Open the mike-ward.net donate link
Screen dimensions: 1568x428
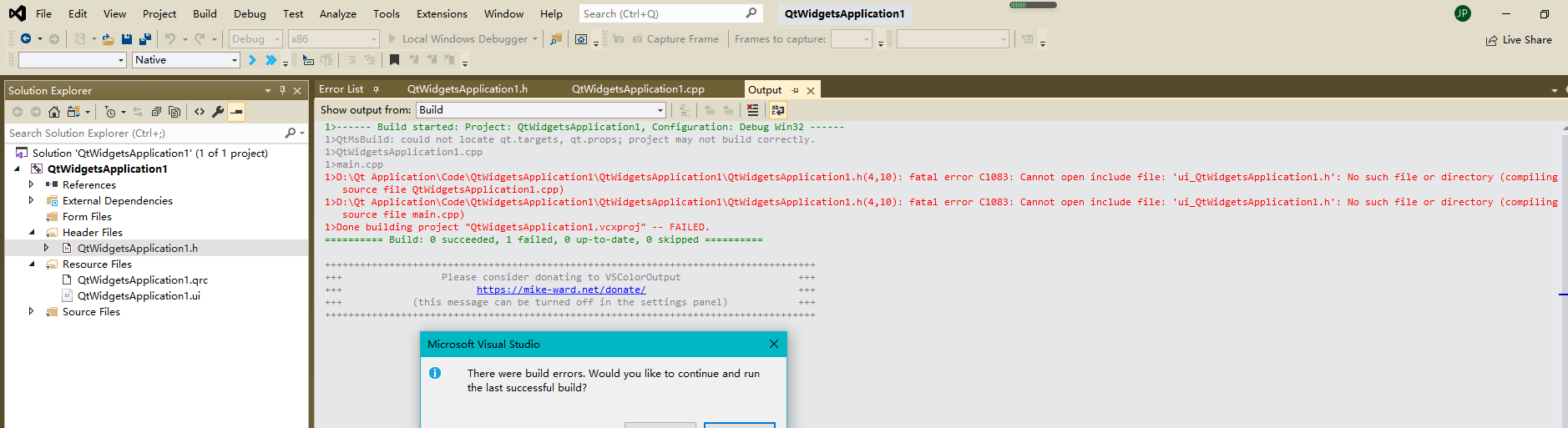click(x=561, y=290)
